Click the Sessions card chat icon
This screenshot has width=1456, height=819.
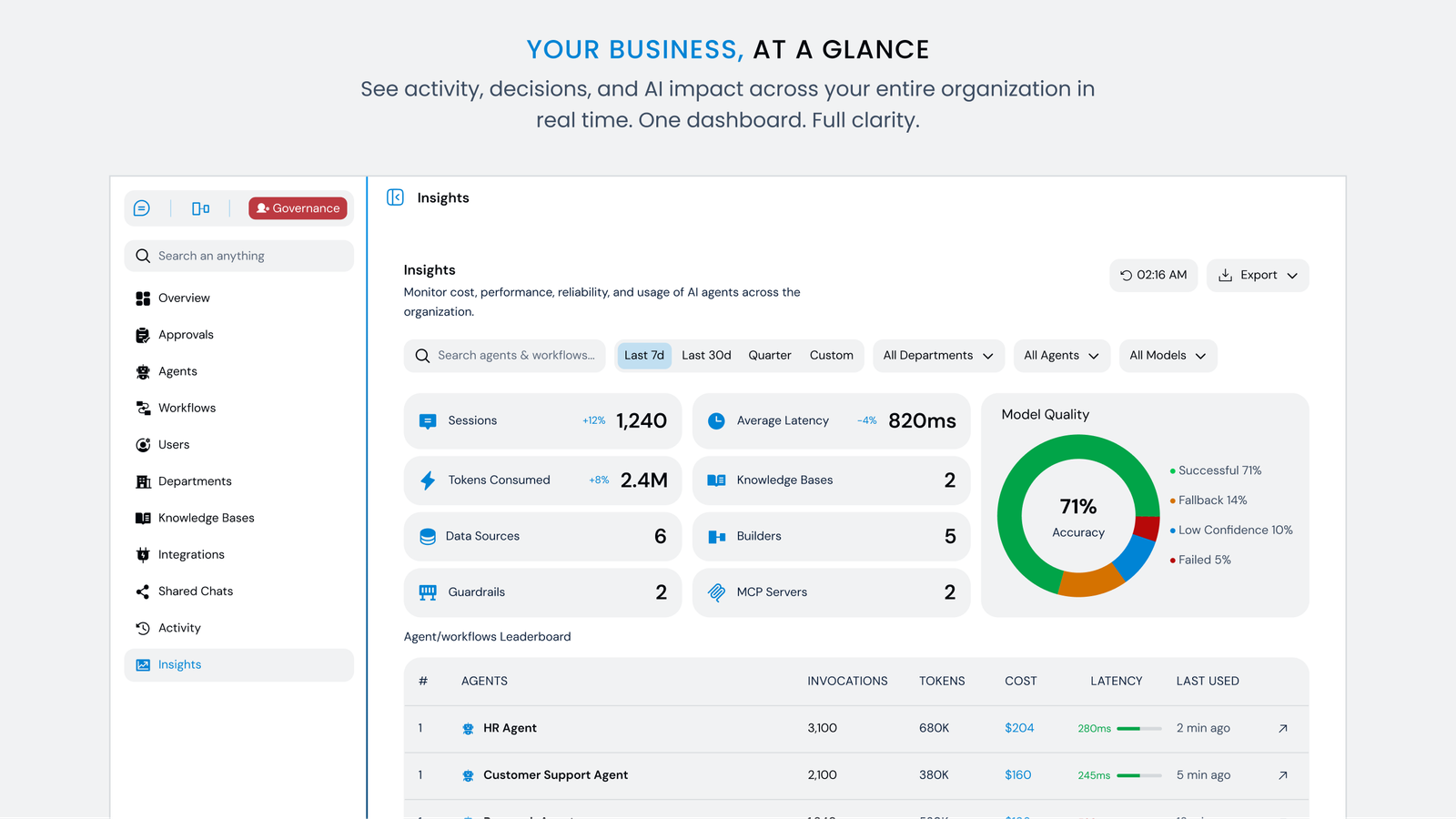coord(428,421)
